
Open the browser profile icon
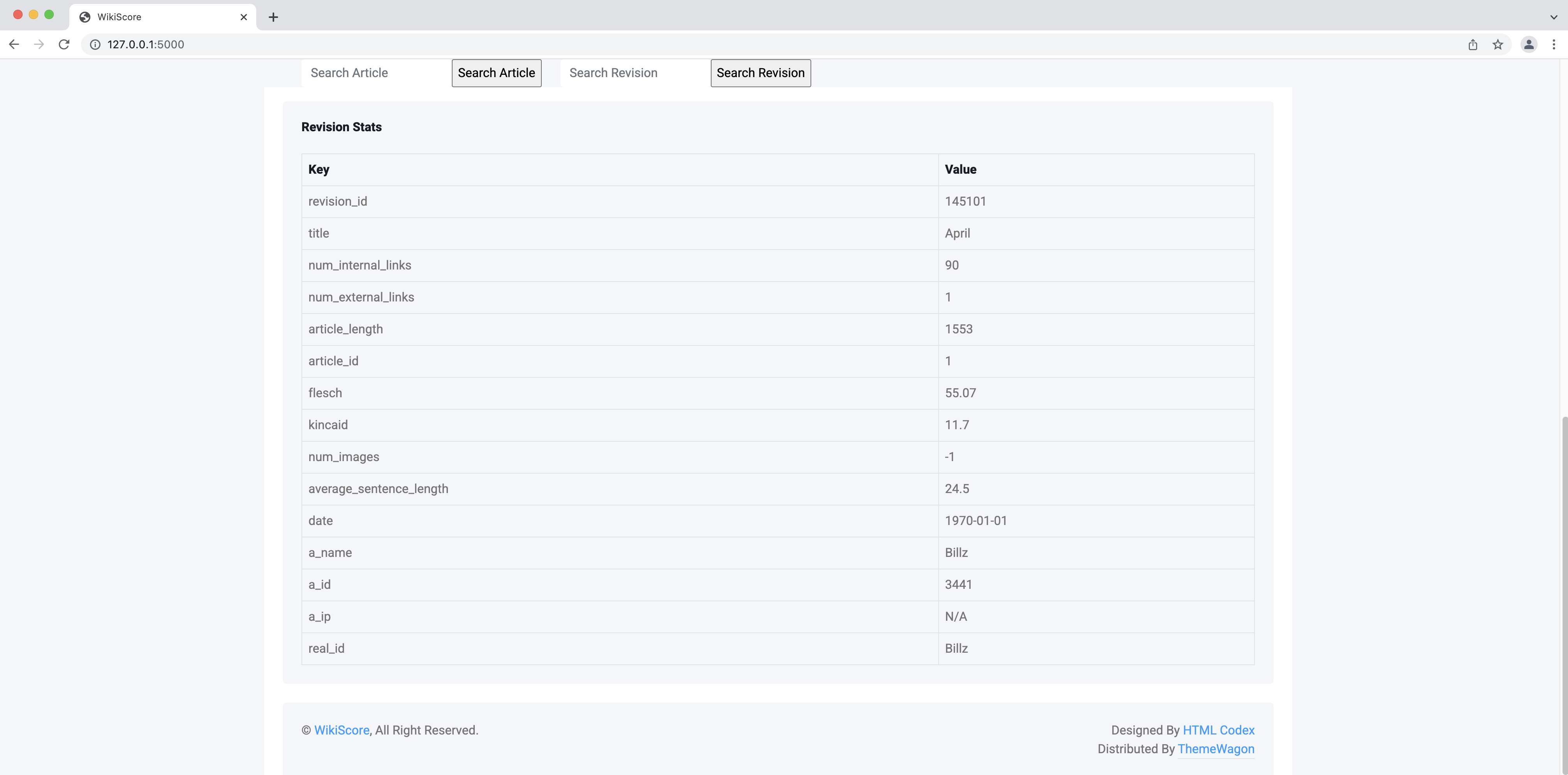click(1528, 44)
